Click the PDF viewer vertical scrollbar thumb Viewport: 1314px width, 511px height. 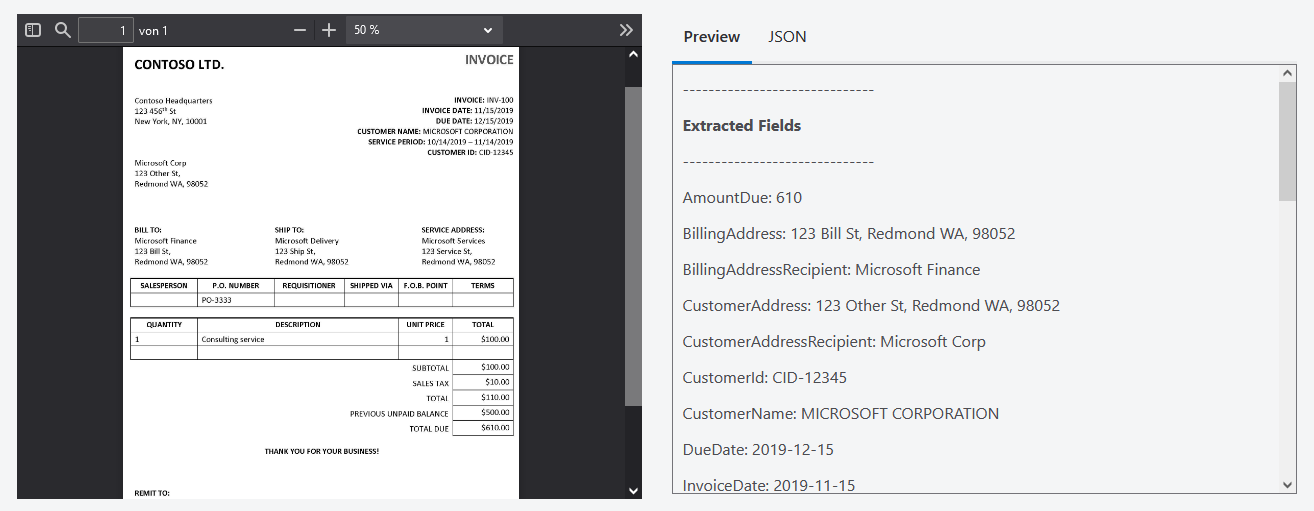point(632,245)
